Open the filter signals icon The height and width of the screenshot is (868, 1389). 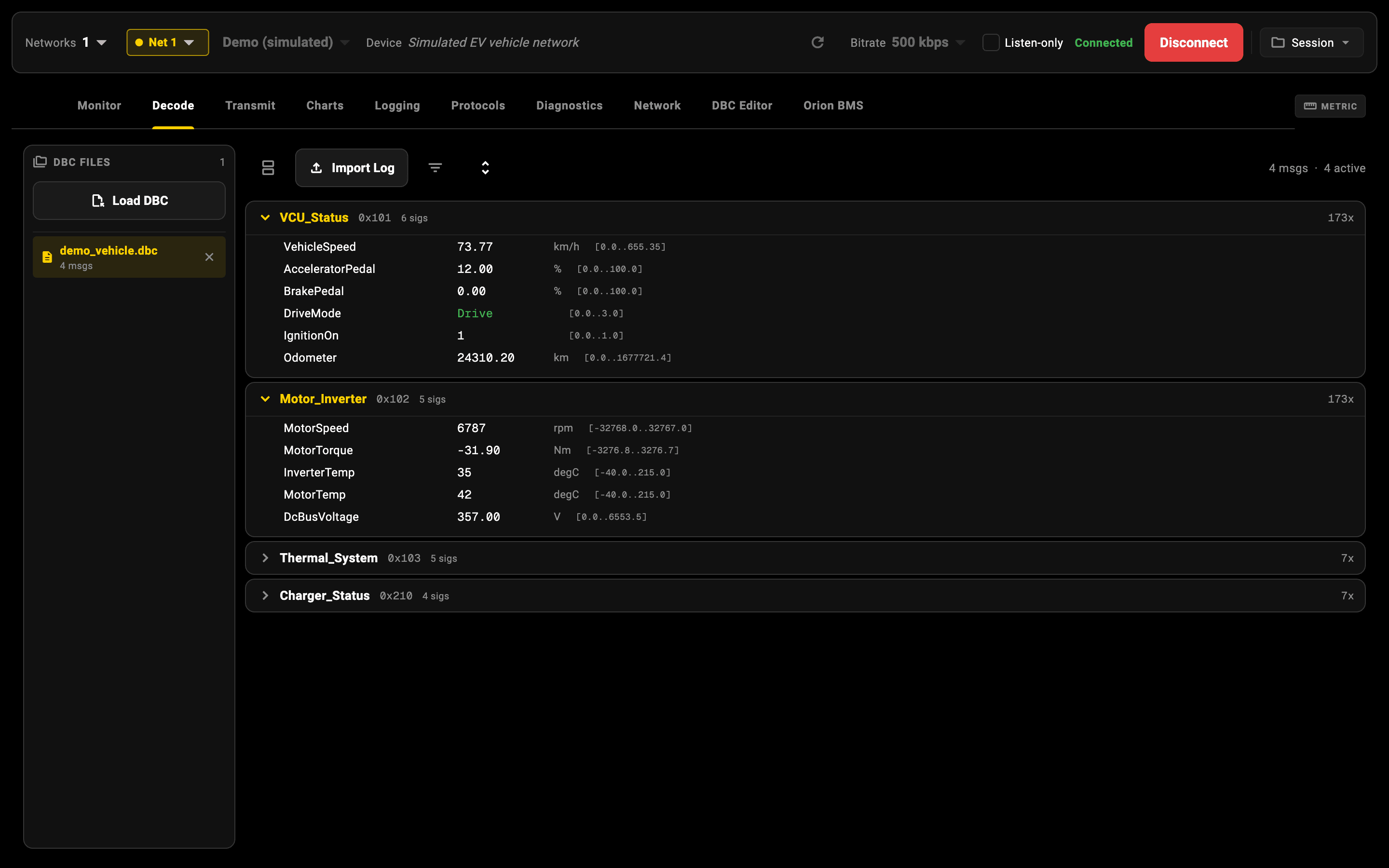click(x=435, y=168)
